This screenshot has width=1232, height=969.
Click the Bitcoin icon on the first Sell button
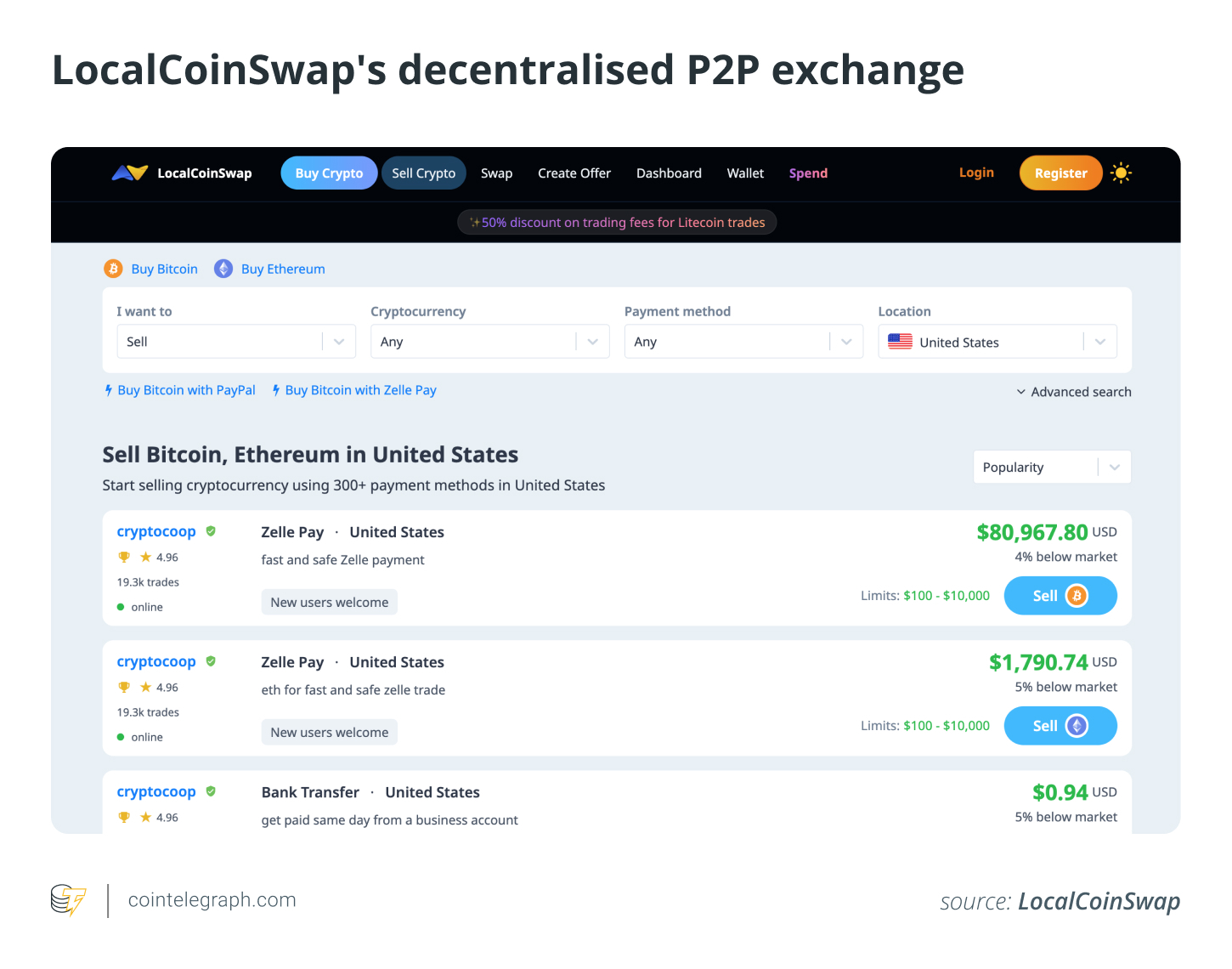pyautogui.click(x=1077, y=596)
